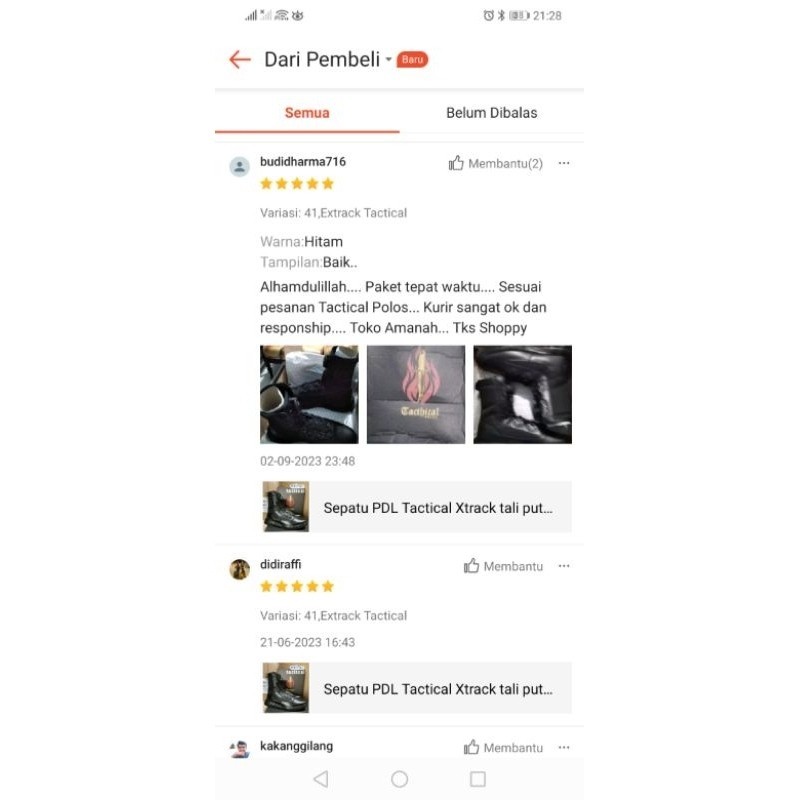View review photo with Tactical flame logo
Viewport: 800px width, 800px height.
pos(416,394)
